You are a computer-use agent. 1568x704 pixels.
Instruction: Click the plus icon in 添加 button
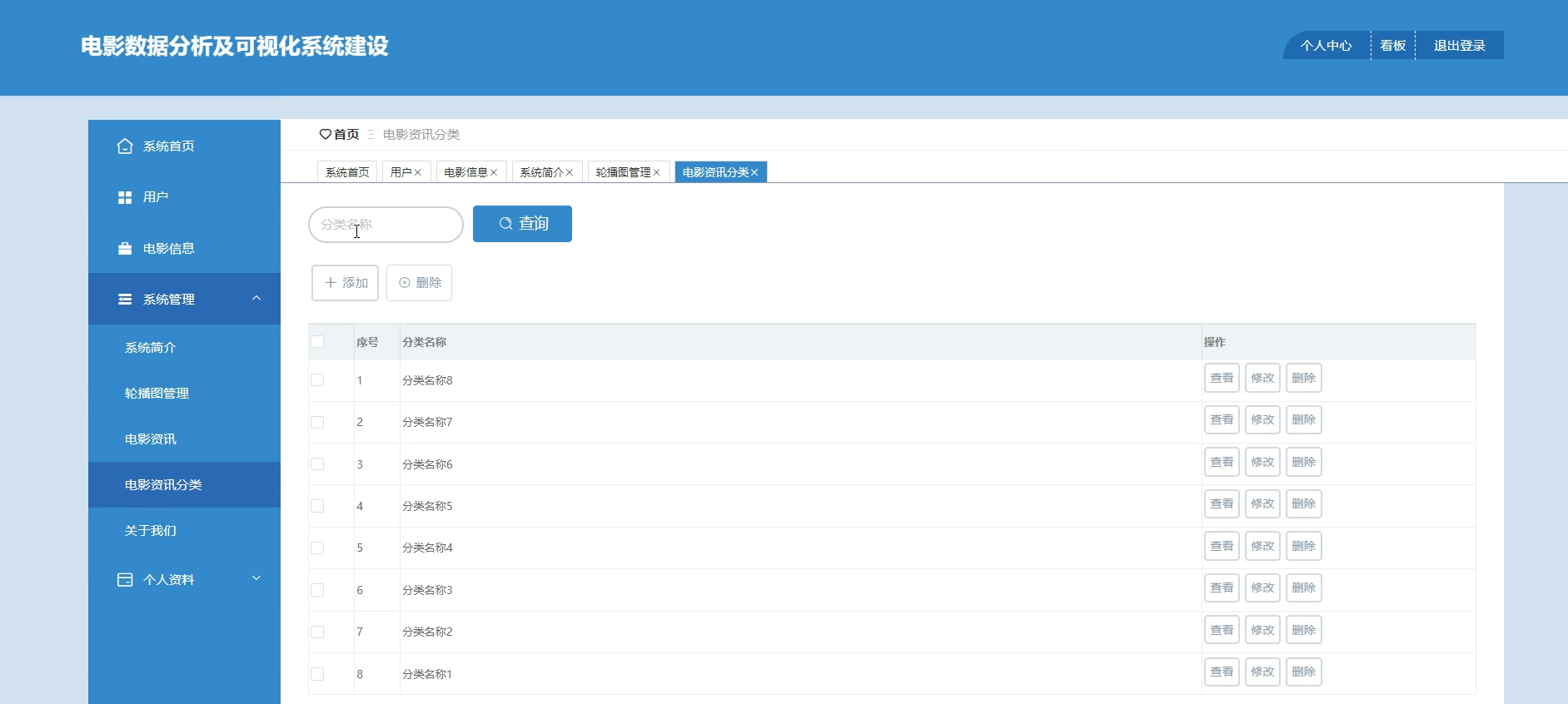tap(330, 283)
